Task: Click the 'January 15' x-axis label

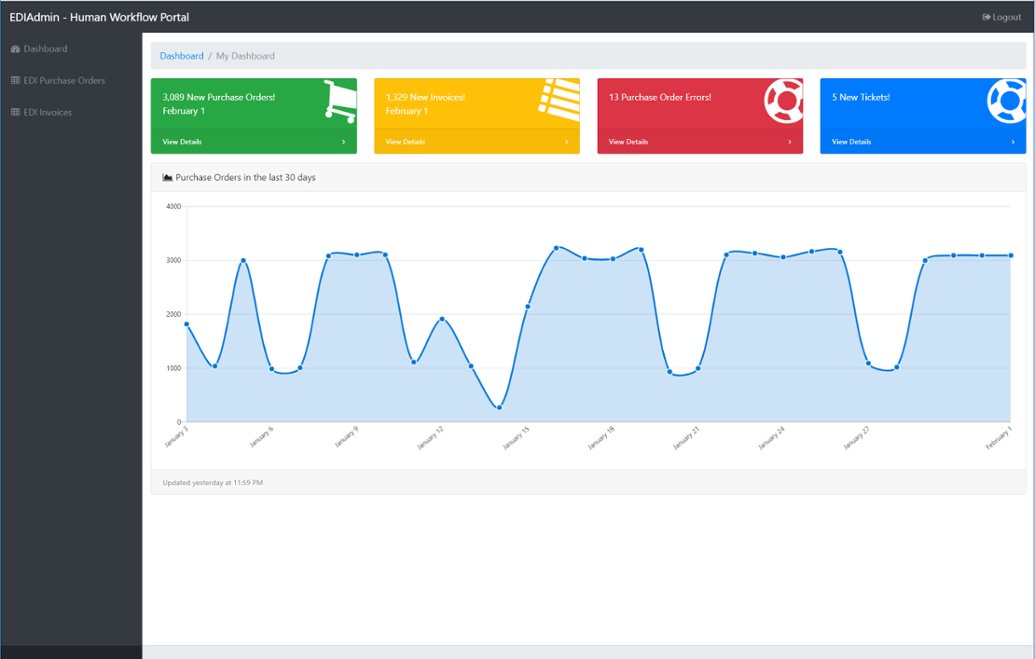Action: 516,438
